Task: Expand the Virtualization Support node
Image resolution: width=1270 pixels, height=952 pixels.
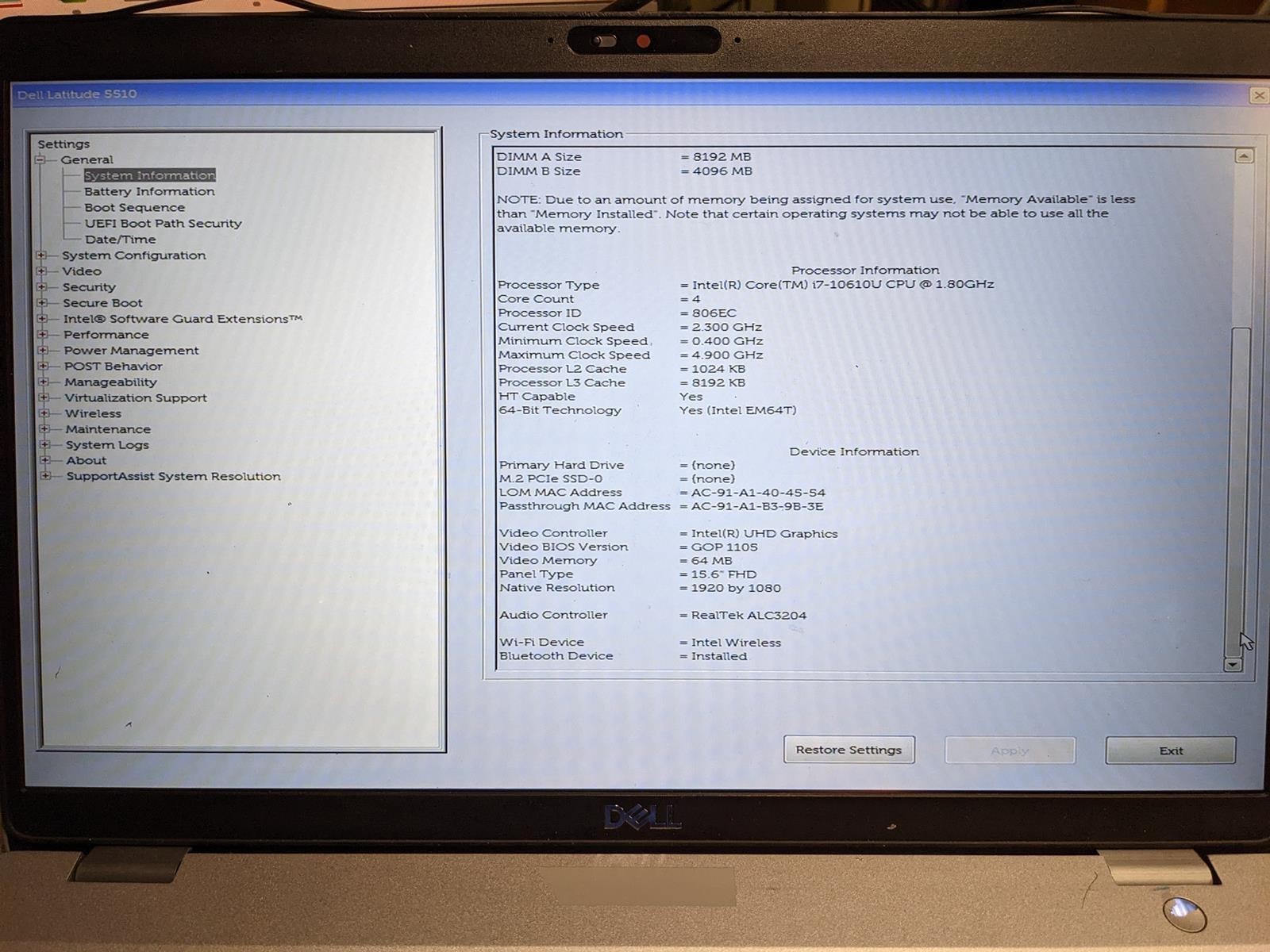Action: [44, 398]
